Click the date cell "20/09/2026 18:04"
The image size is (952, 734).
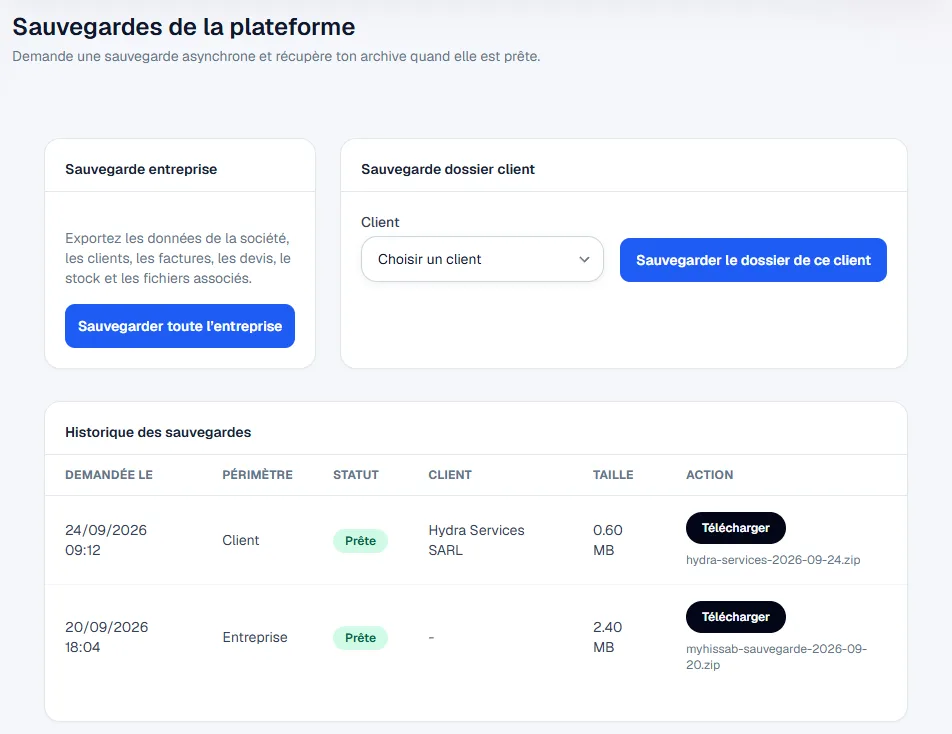pyautogui.click(x=107, y=637)
